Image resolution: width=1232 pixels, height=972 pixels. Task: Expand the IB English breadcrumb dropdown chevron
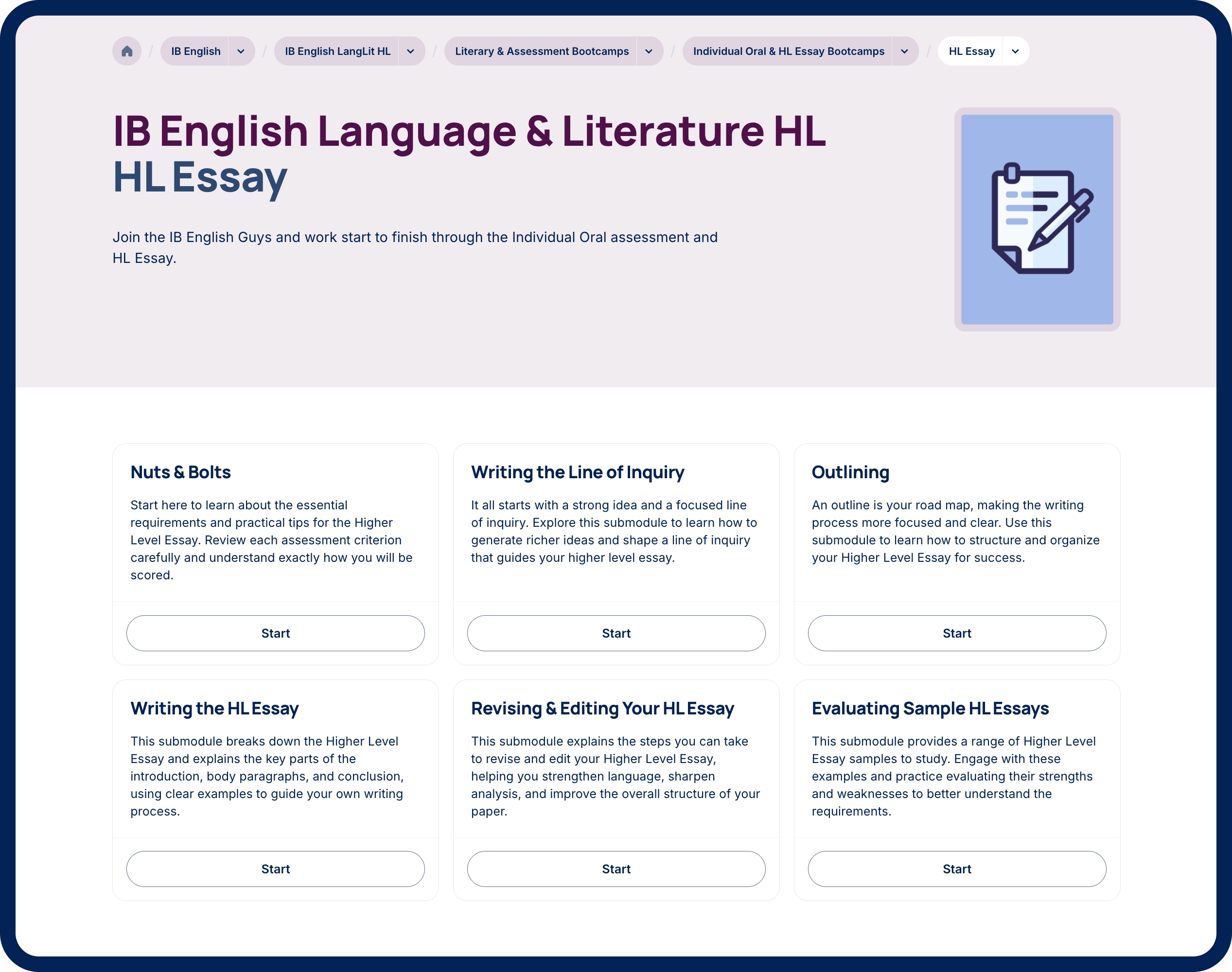(x=241, y=51)
